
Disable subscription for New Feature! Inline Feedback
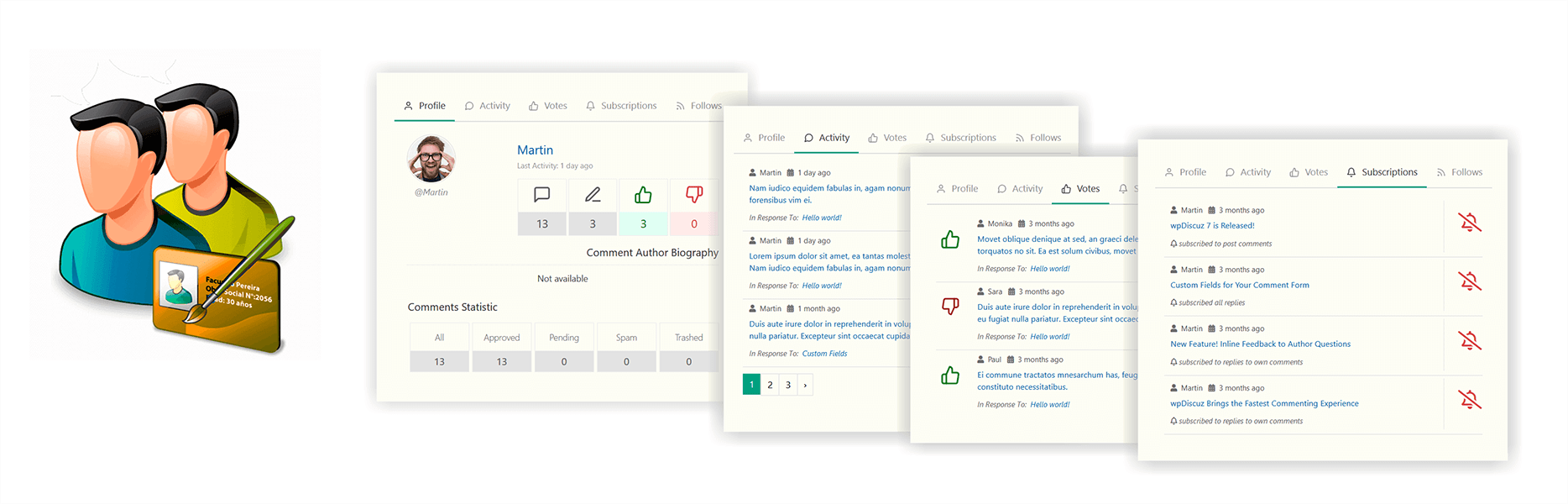(1469, 340)
